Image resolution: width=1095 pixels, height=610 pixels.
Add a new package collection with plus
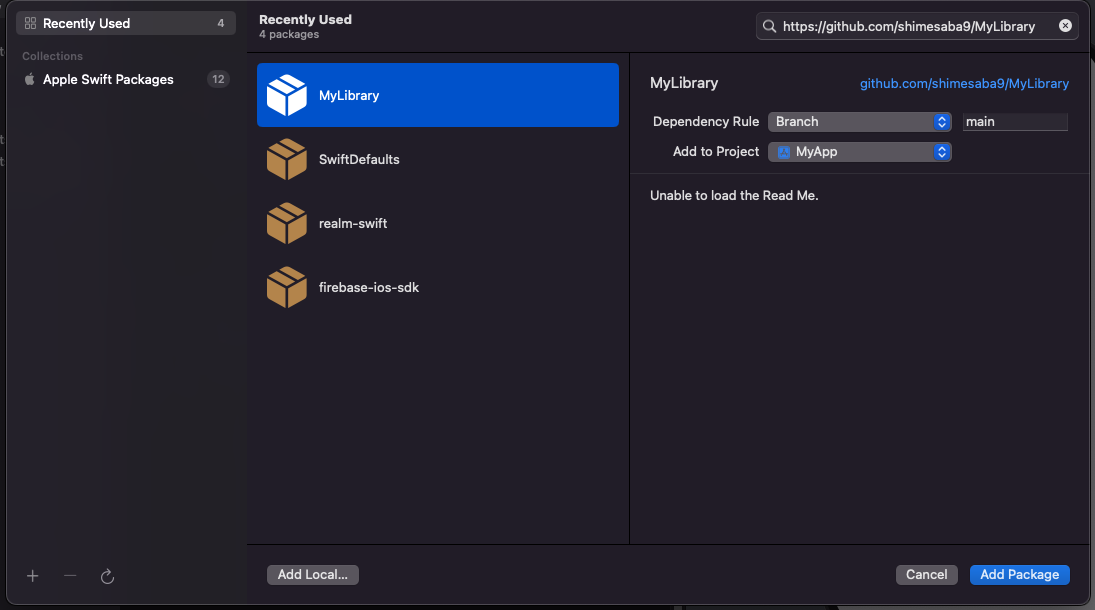click(32, 576)
